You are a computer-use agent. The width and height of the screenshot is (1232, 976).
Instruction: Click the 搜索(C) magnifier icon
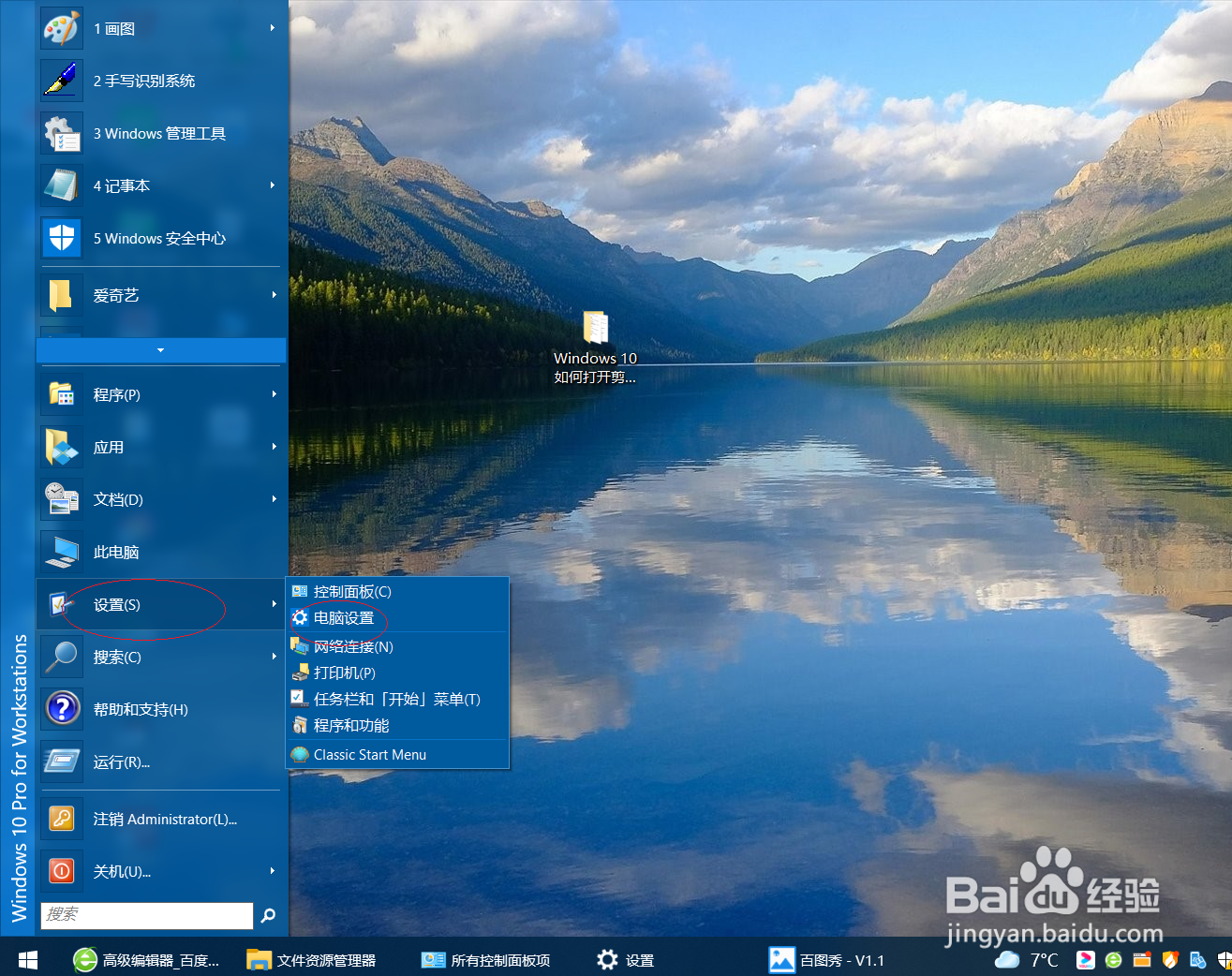tap(62, 657)
